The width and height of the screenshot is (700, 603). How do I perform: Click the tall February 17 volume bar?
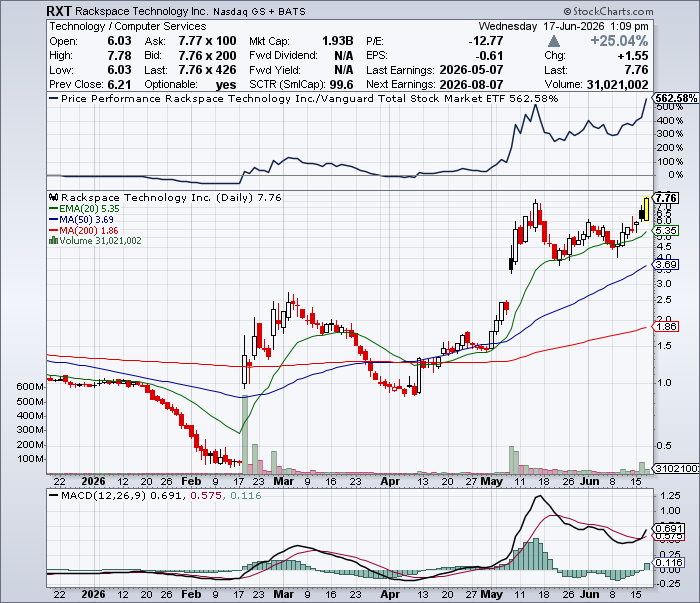click(x=245, y=434)
